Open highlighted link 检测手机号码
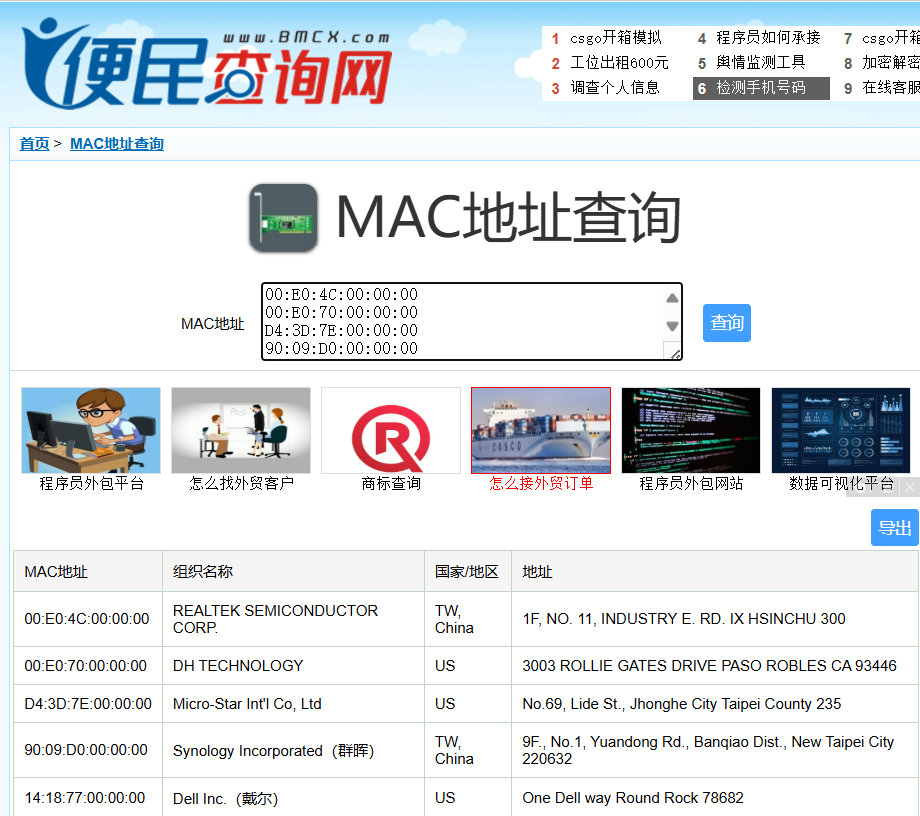This screenshot has height=816, width=920. click(761, 88)
